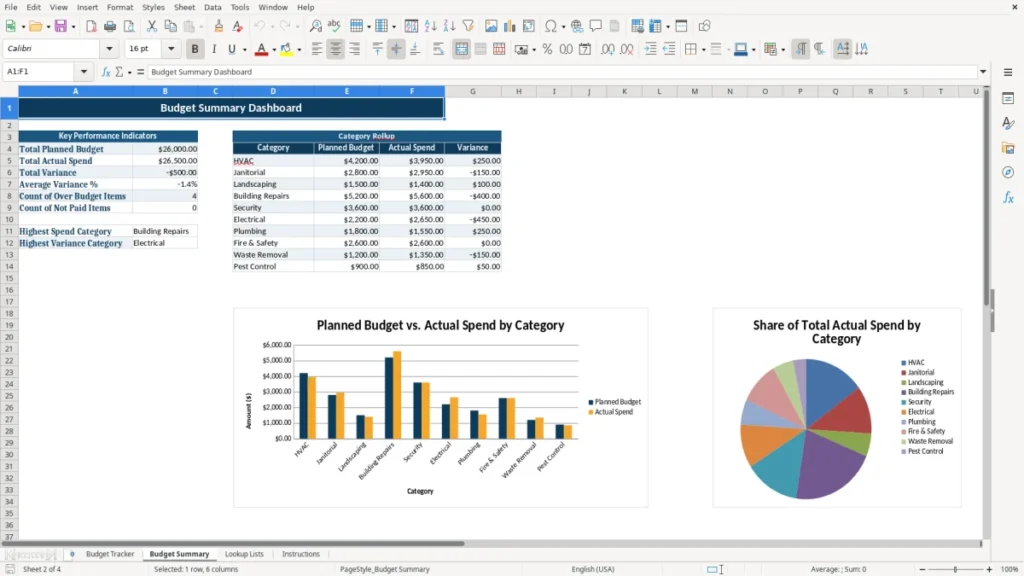Run the spelling check icon

[334, 26]
